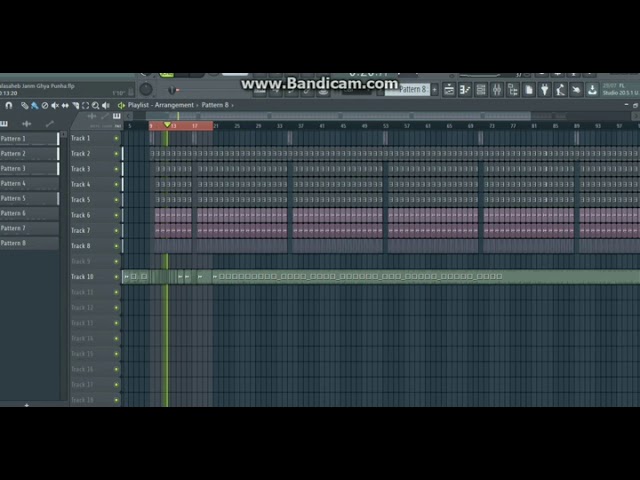Select the Draw pencil tool
This screenshot has width=640, height=480.
pyautogui.click(x=24, y=105)
